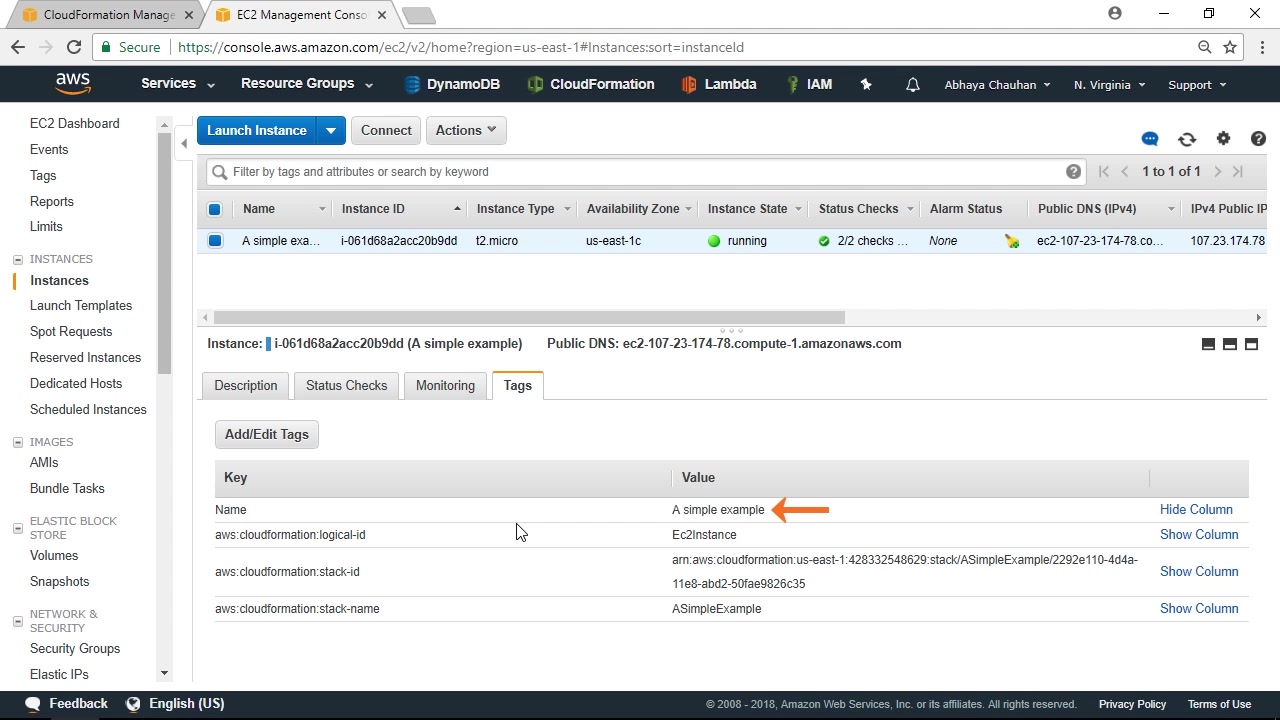
Task: Open the chat feedback bubble icon
Action: 1150,139
